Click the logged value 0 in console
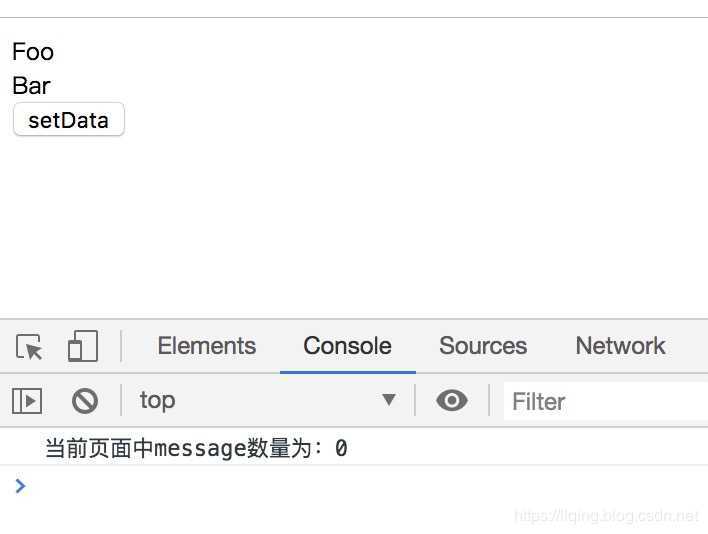The width and height of the screenshot is (708, 534). click(x=341, y=449)
